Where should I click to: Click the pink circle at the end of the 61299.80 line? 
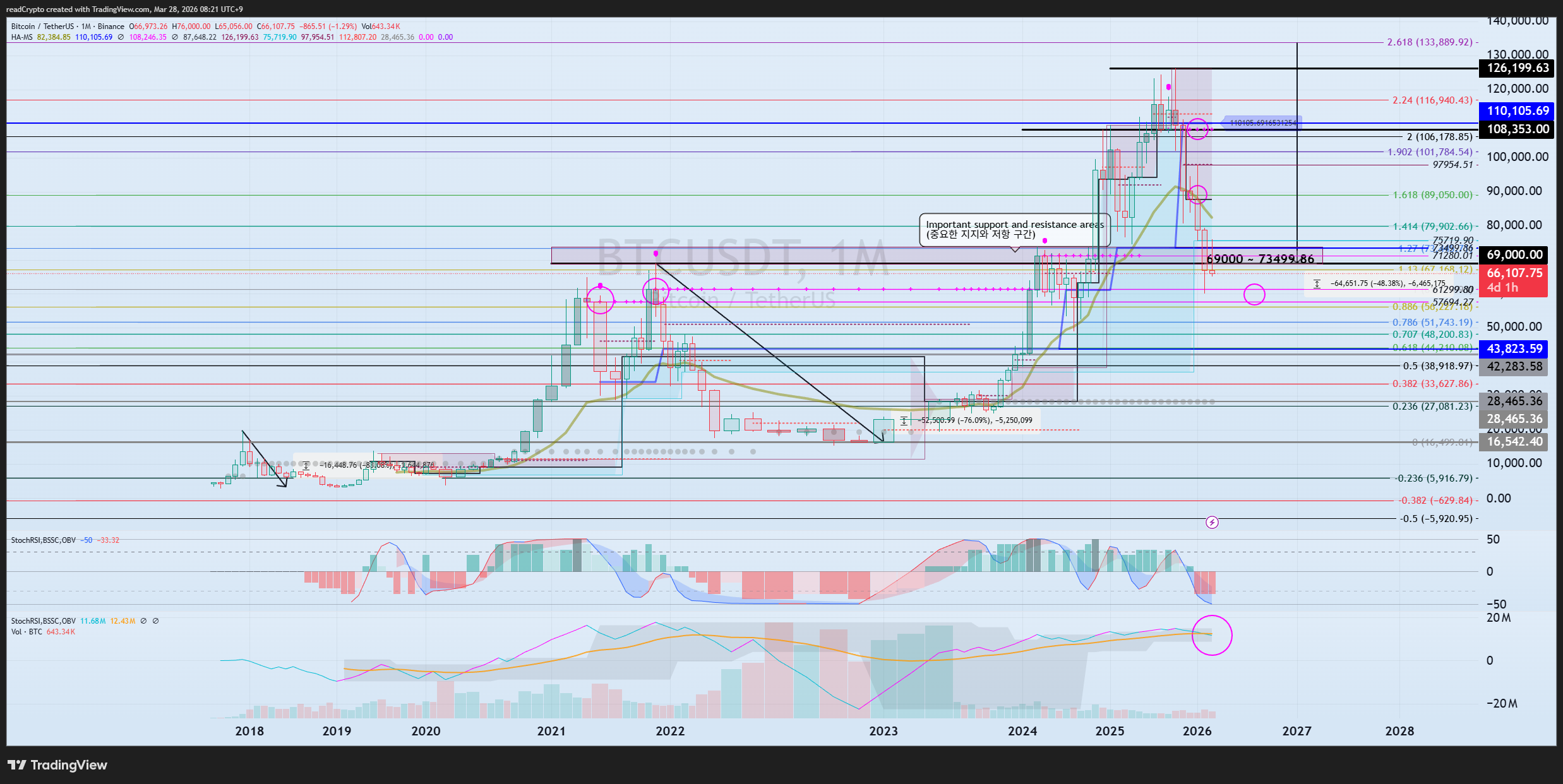tap(1254, 294)
